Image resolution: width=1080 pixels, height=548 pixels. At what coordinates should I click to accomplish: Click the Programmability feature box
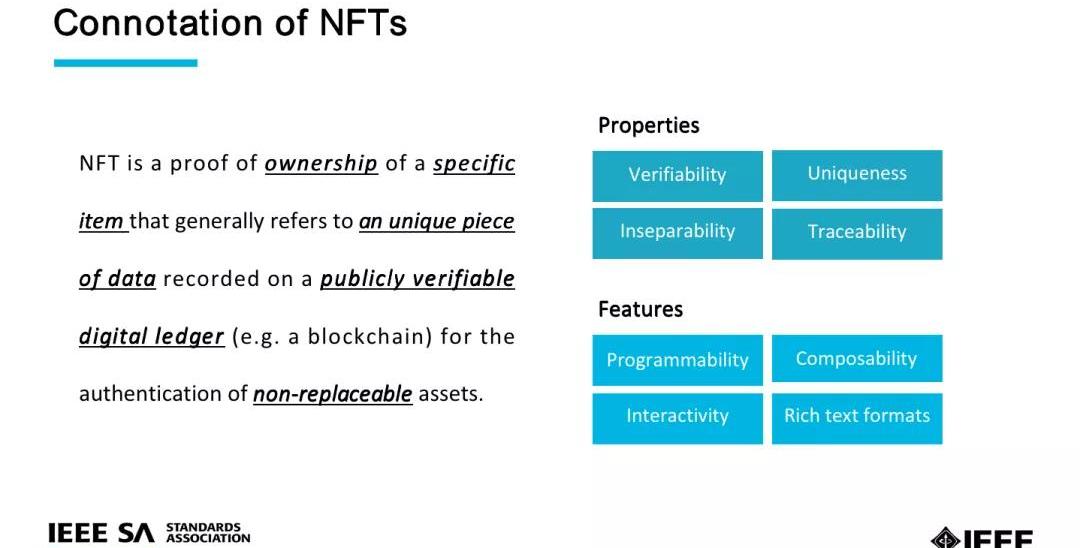click(x=677, y=360)
